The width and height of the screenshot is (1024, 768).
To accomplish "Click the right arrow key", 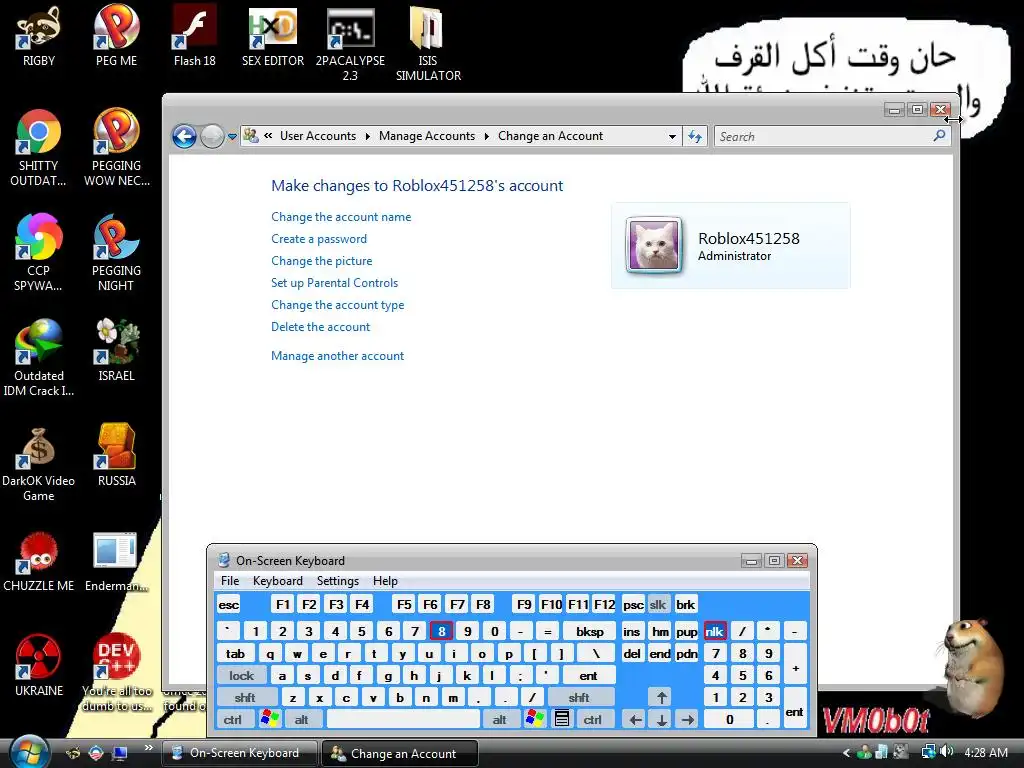I will coord(687,720).
